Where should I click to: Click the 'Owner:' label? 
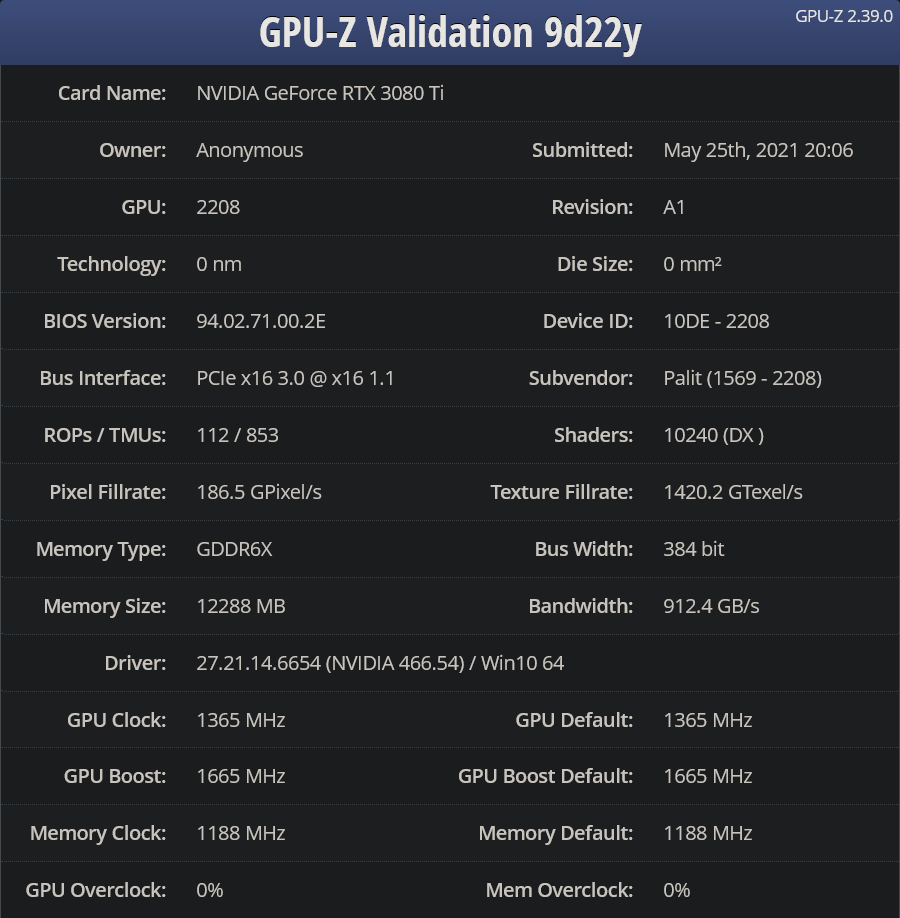click(x=132, y=150)
